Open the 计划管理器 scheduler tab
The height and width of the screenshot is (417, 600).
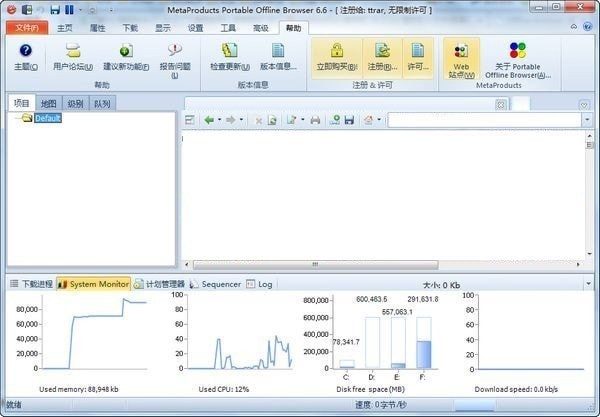159,284
